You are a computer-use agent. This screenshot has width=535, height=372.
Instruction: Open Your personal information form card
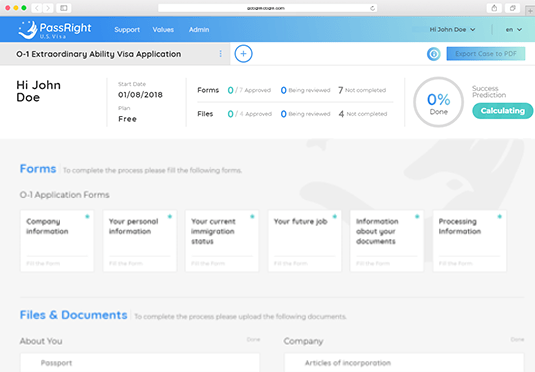[140, 241]
